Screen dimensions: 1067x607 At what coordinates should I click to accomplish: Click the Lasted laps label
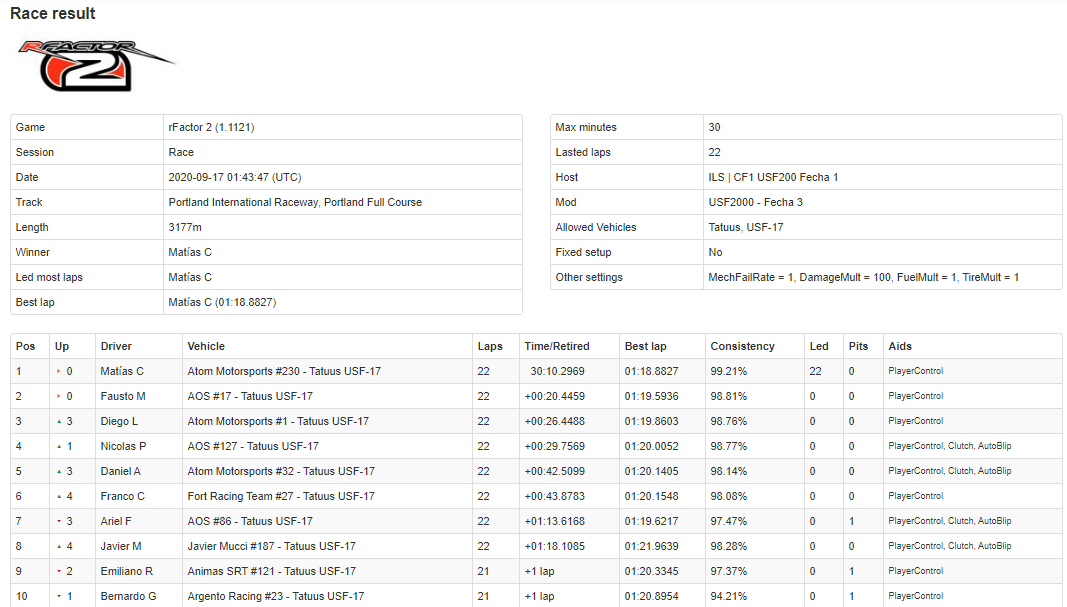583,152
